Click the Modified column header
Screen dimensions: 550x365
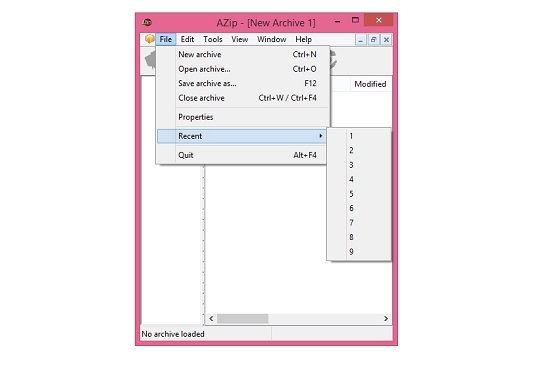[x=370, y=84]
